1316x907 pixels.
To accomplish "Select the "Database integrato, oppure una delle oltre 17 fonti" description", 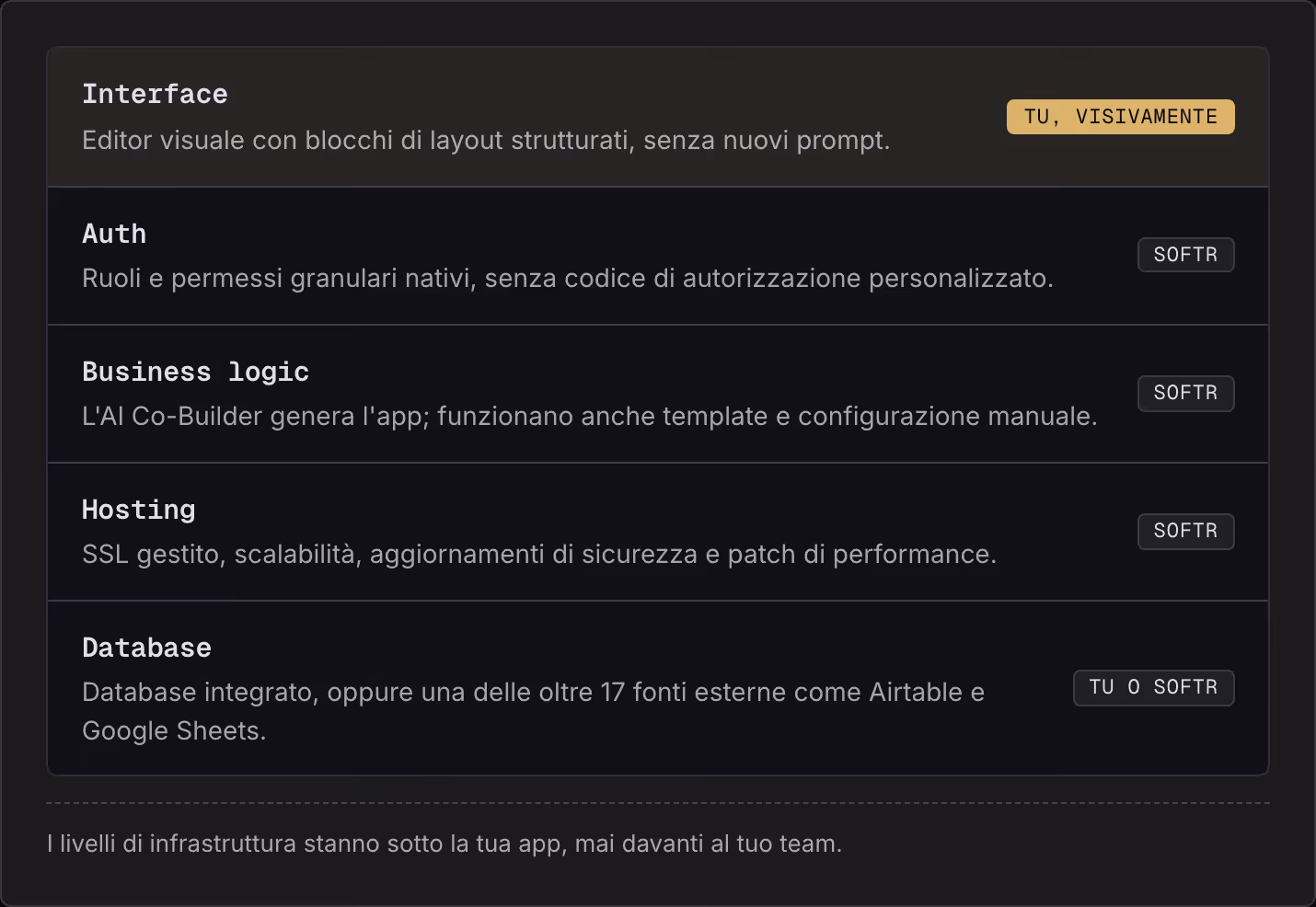I will point(533,711).
